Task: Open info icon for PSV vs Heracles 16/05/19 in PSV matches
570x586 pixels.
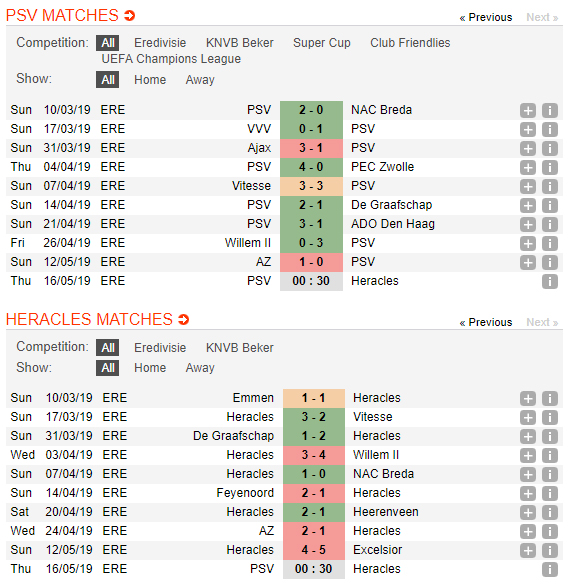Action: (x=550, y=281)
